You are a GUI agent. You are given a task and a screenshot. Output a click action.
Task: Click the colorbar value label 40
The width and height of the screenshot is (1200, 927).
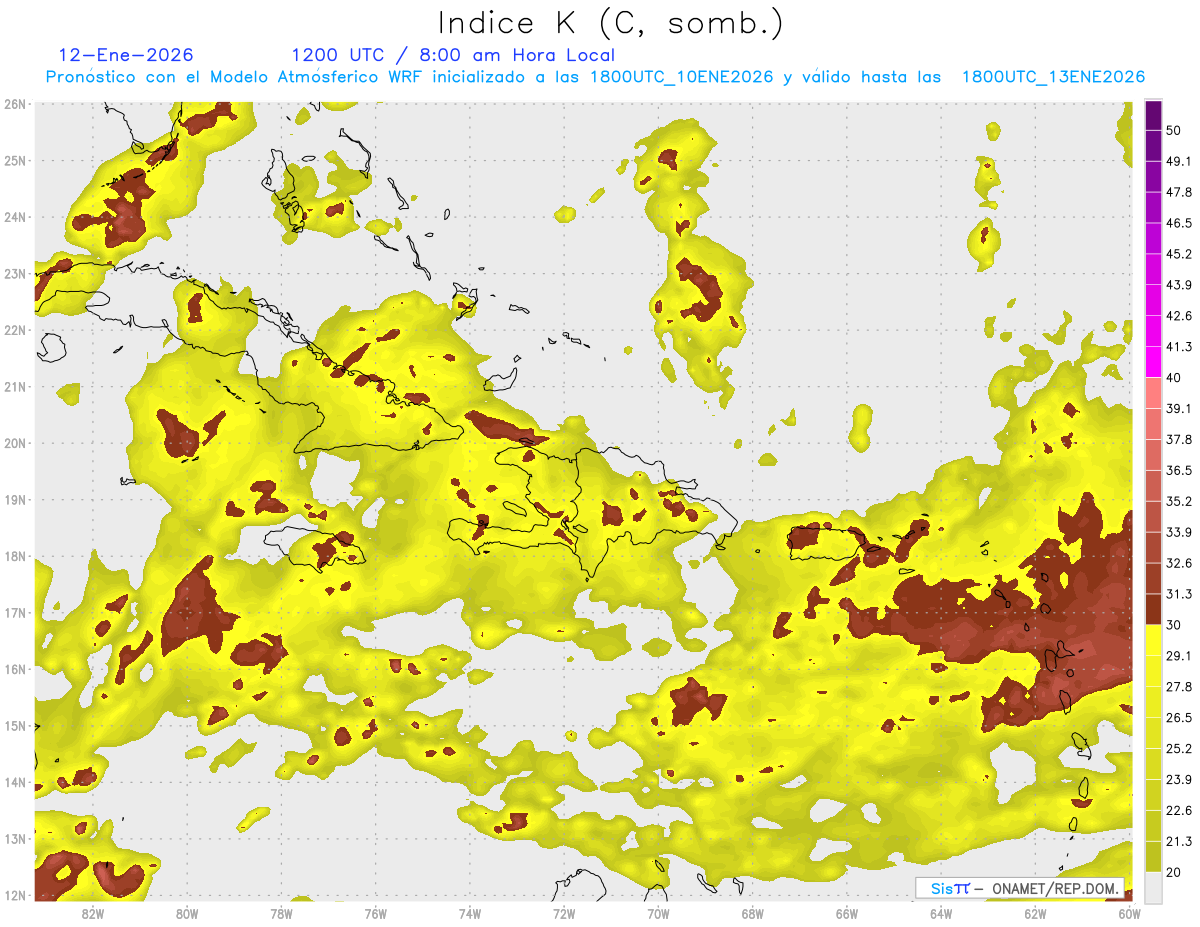1175,377
